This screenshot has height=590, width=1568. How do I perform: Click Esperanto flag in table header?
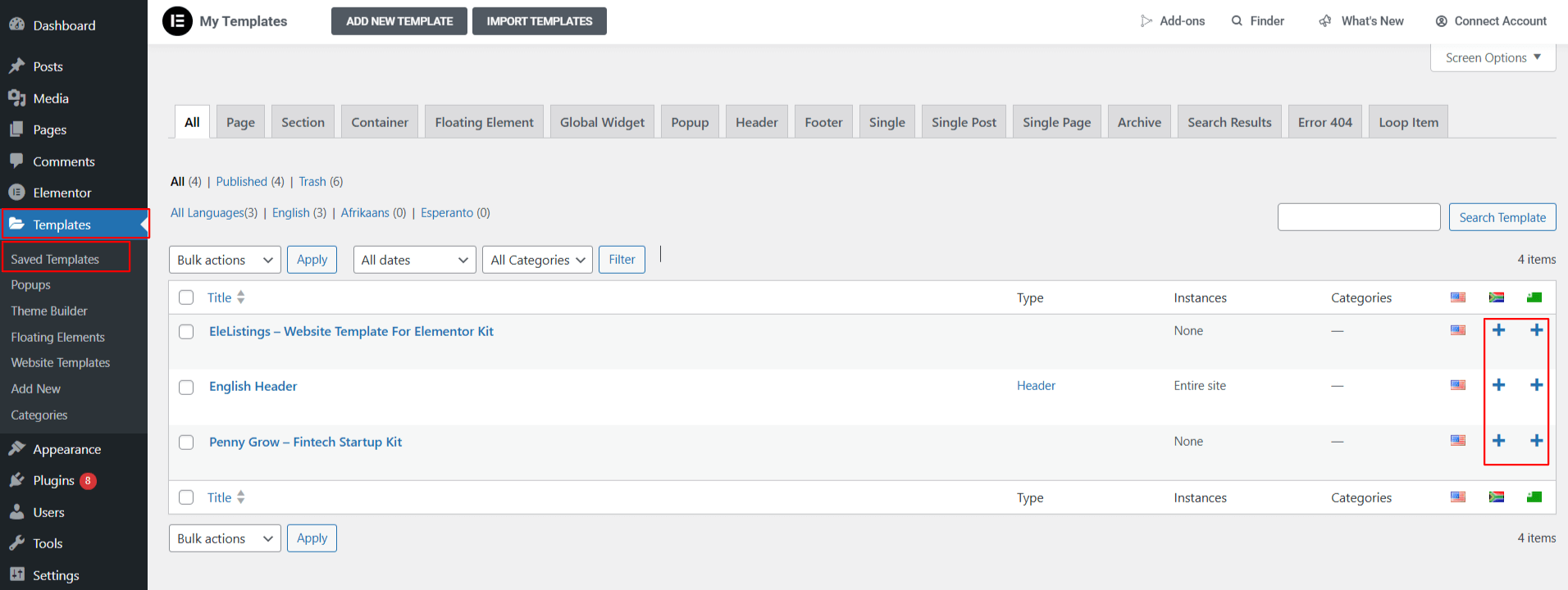pos(1534,297)
